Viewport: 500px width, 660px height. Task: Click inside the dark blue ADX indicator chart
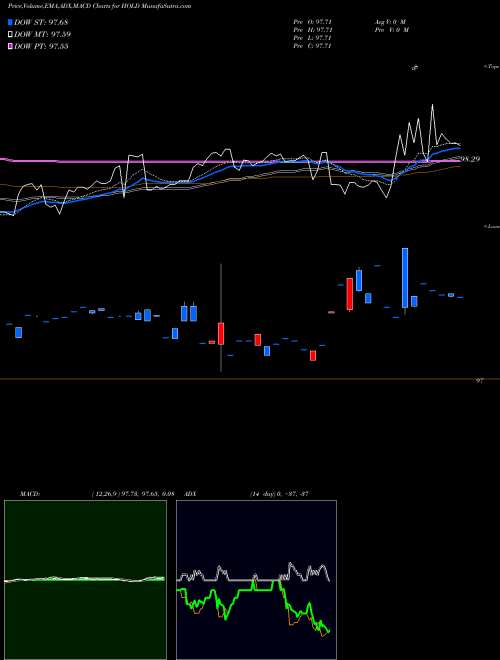(256, 580)
